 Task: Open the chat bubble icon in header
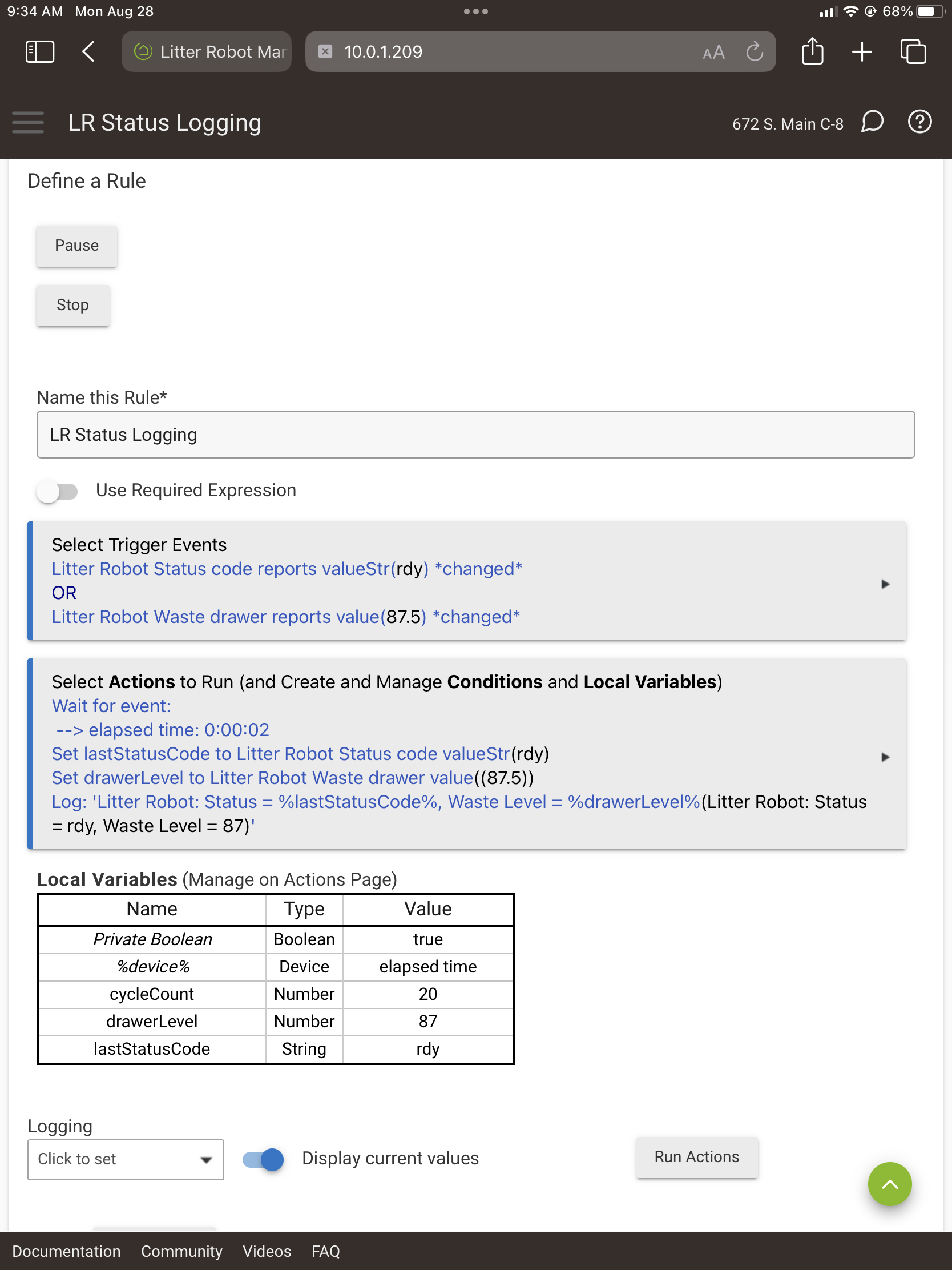[x=872, y=122]
